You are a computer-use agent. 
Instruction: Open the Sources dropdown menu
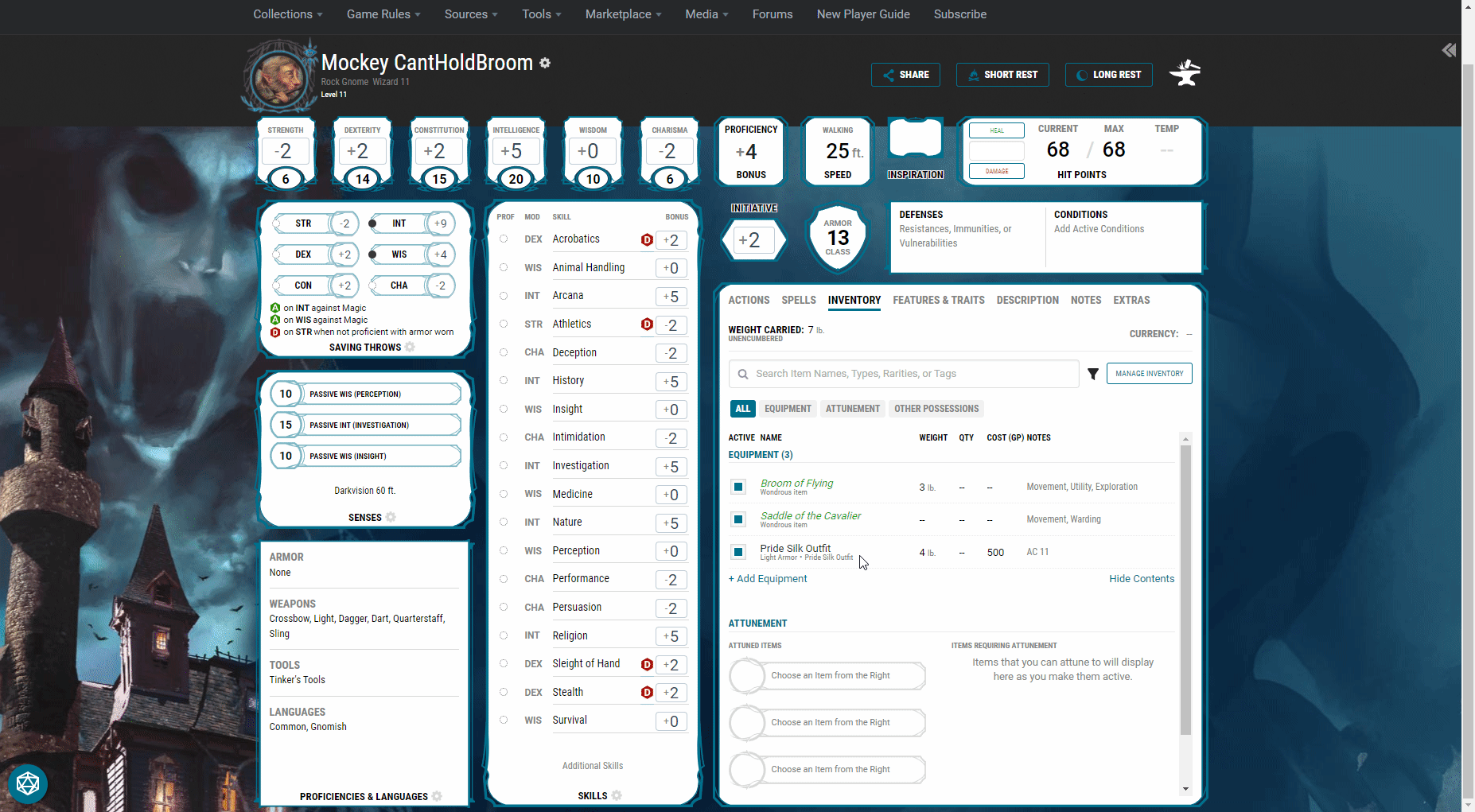click(x=471, y=14)
